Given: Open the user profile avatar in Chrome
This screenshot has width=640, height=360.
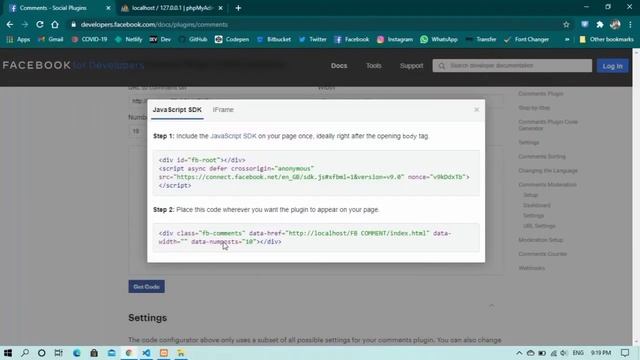Looking at the screenshot, I should coord(615,24).
